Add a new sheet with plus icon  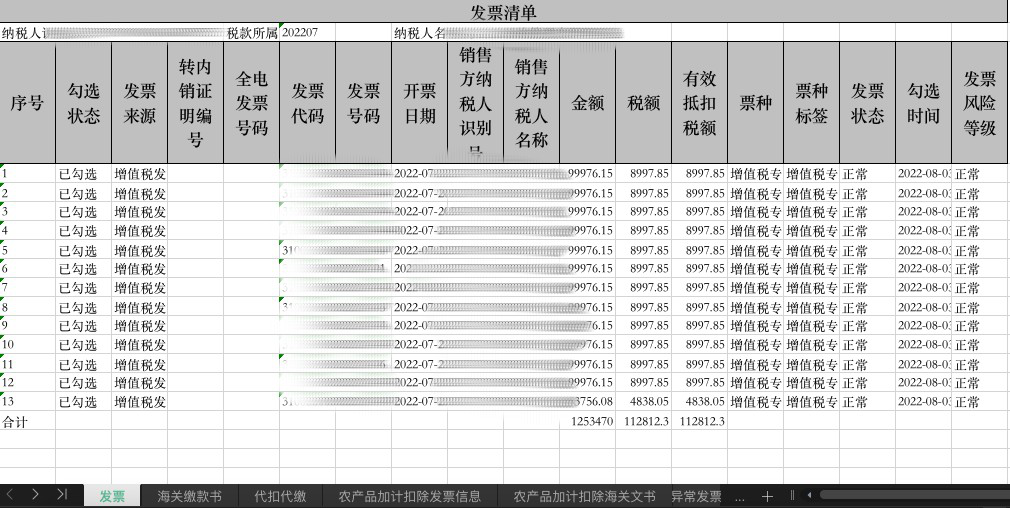(x=767, y=496)
